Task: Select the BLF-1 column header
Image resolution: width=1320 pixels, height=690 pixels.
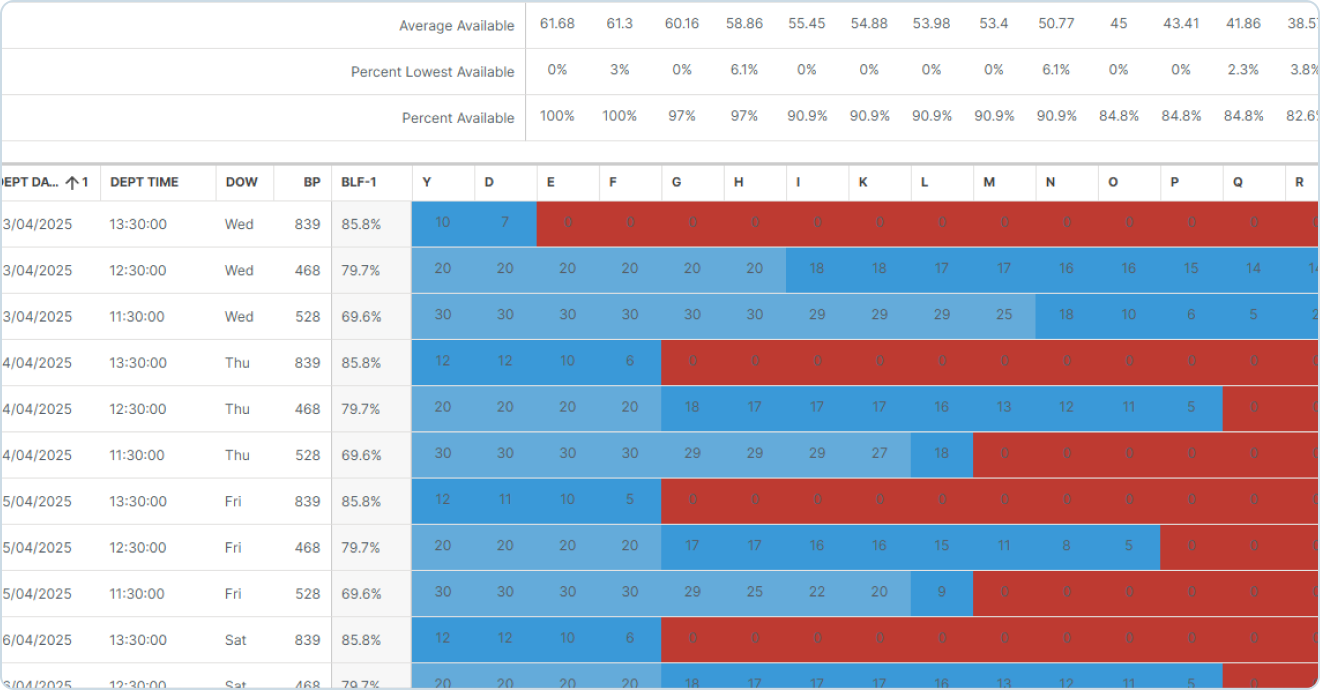Action: pyautogui.click(x=359, y=182)
